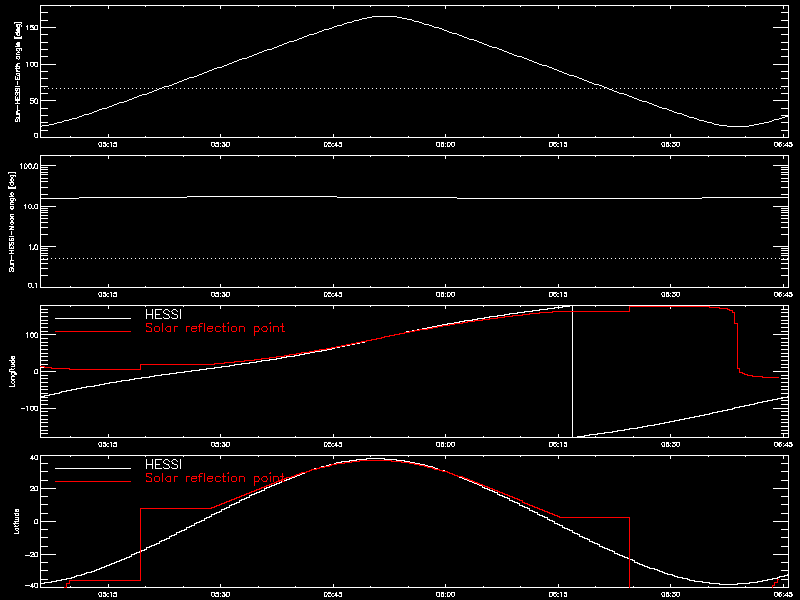800x600 pixels.
Task: Click the '150' tick on Earth angle plot
Action: tap(32, 28)
